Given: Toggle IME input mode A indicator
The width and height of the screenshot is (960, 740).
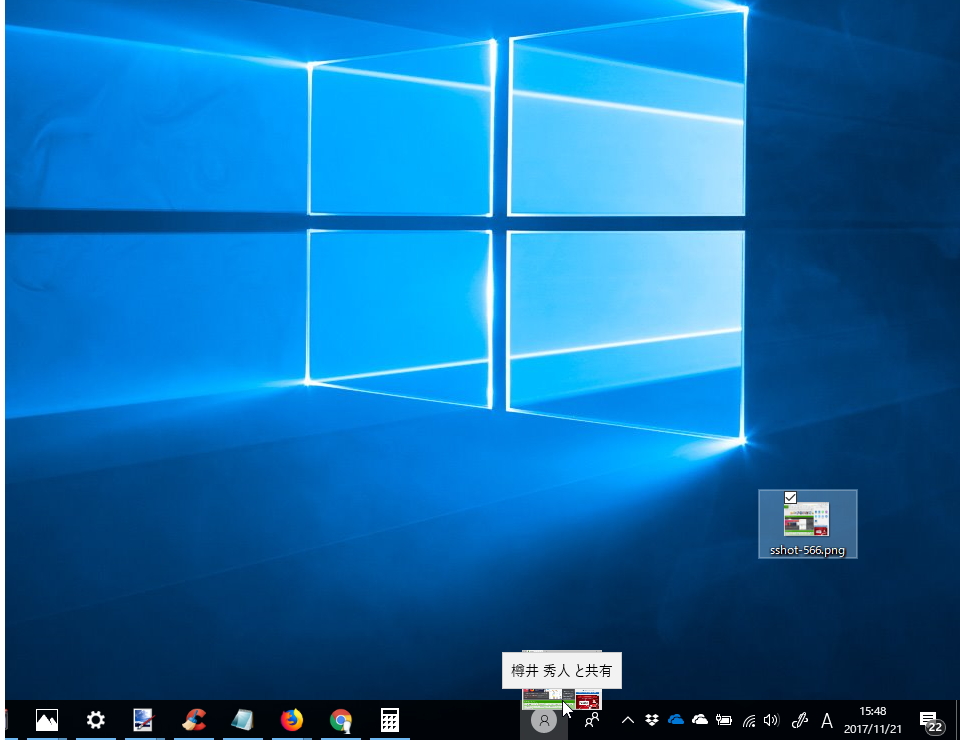Looking at the screenshot, I should point(827,721).
